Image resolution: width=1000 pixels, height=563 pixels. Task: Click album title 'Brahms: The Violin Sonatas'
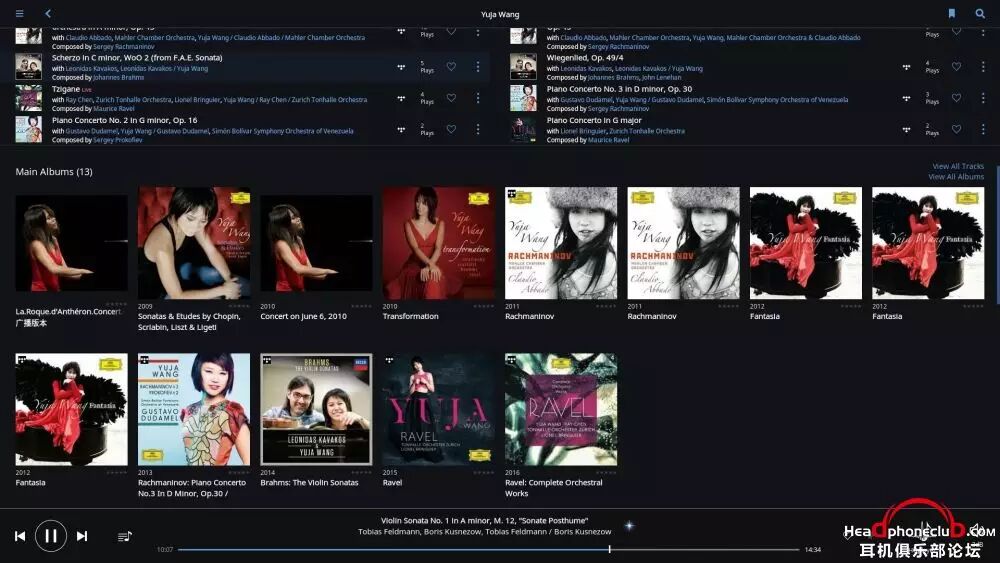pyautogui.click(x=309, y=483)
